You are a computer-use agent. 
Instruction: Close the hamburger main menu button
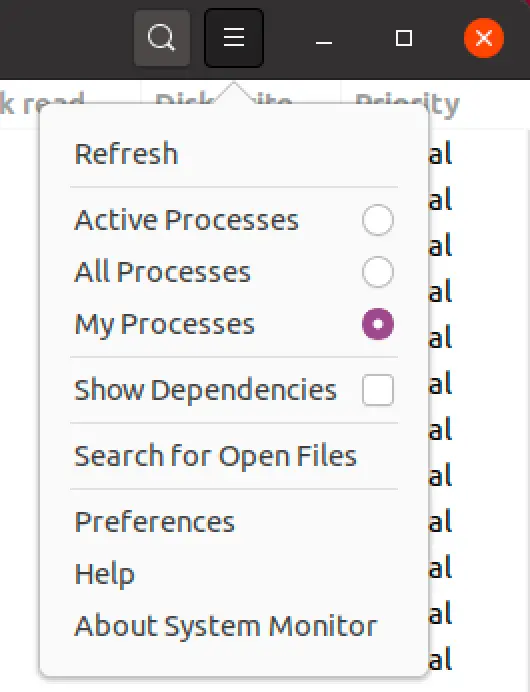(x=234, y=38)
